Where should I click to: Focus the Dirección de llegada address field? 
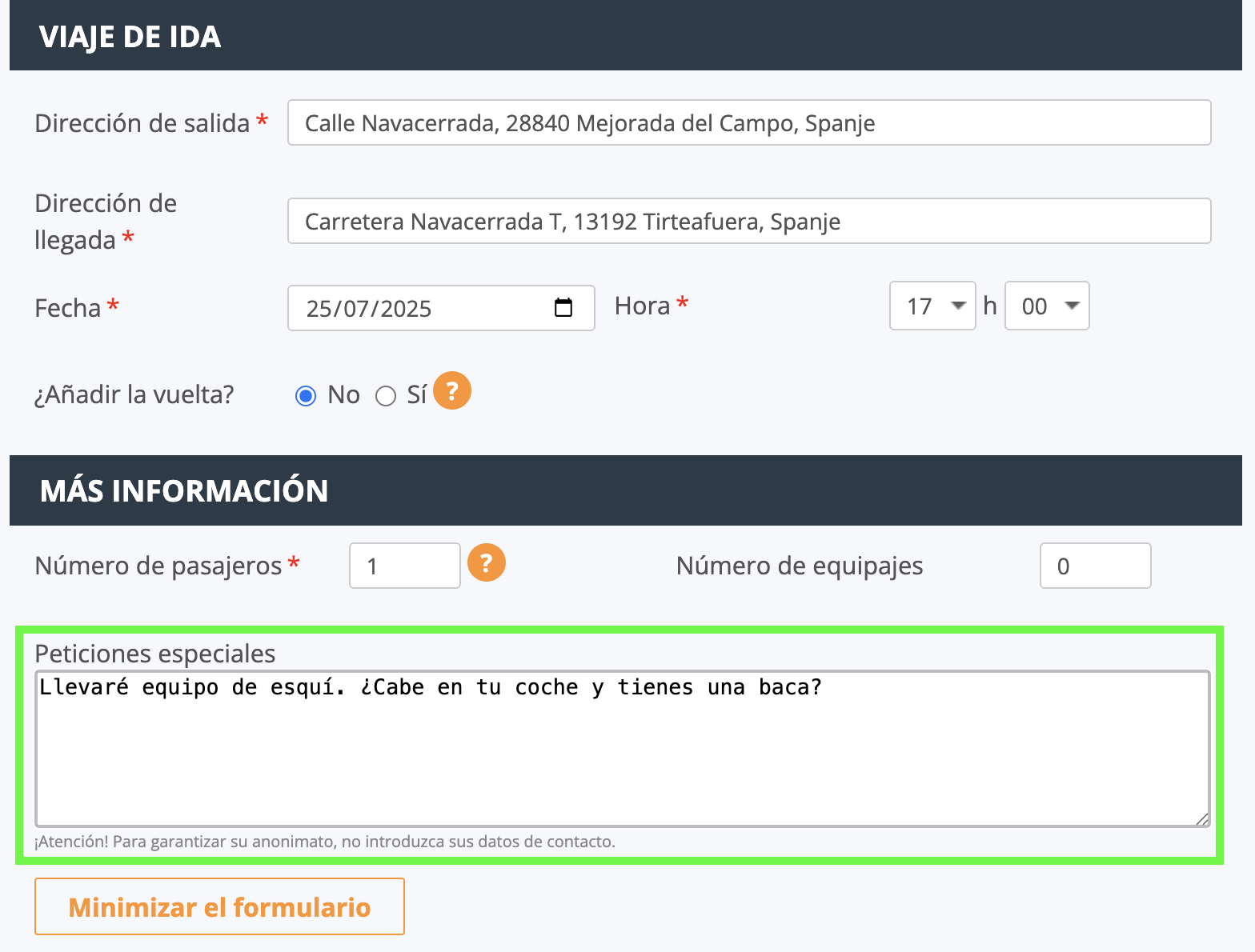pos(749,221)
